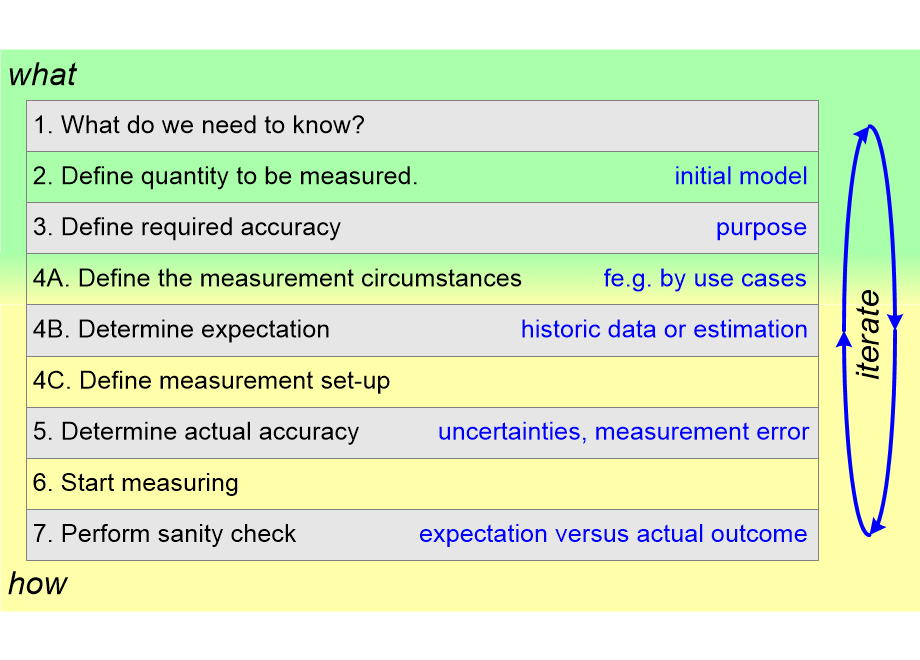
Task: Click the bottom arrowhead of the iterate loop
Action: click(878, 526)
